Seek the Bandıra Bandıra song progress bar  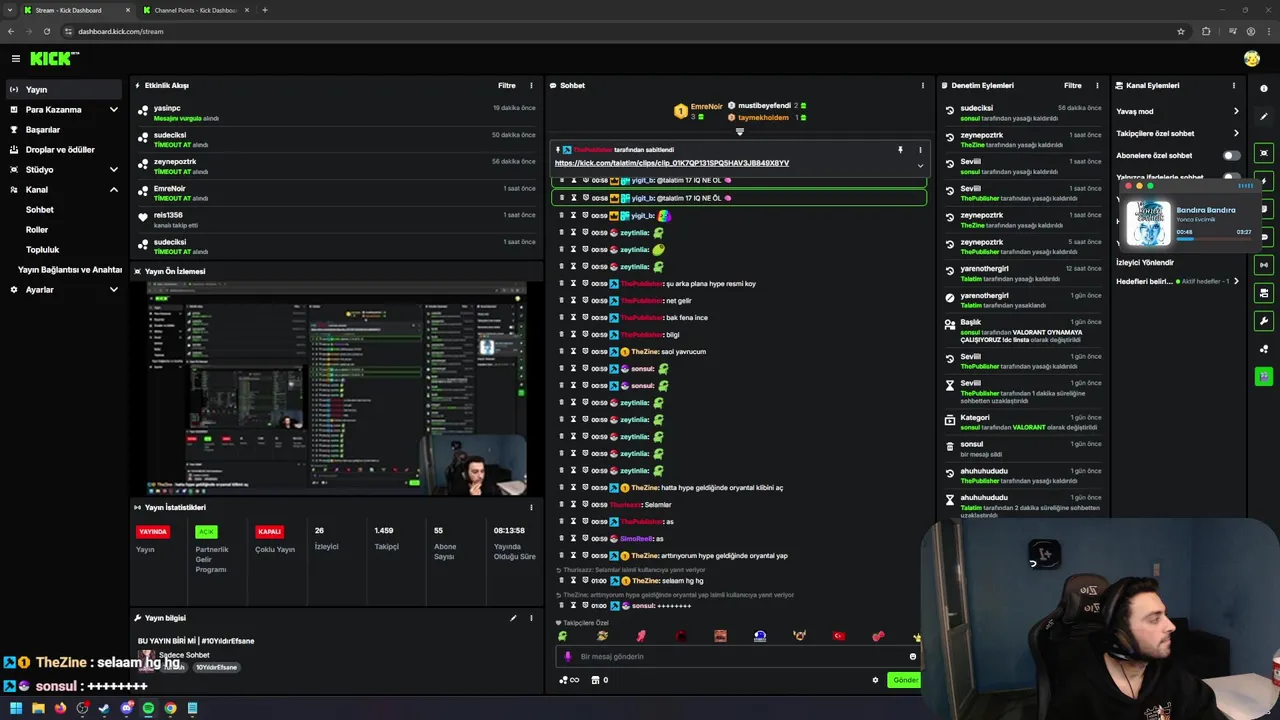[x=1214, y=239]
